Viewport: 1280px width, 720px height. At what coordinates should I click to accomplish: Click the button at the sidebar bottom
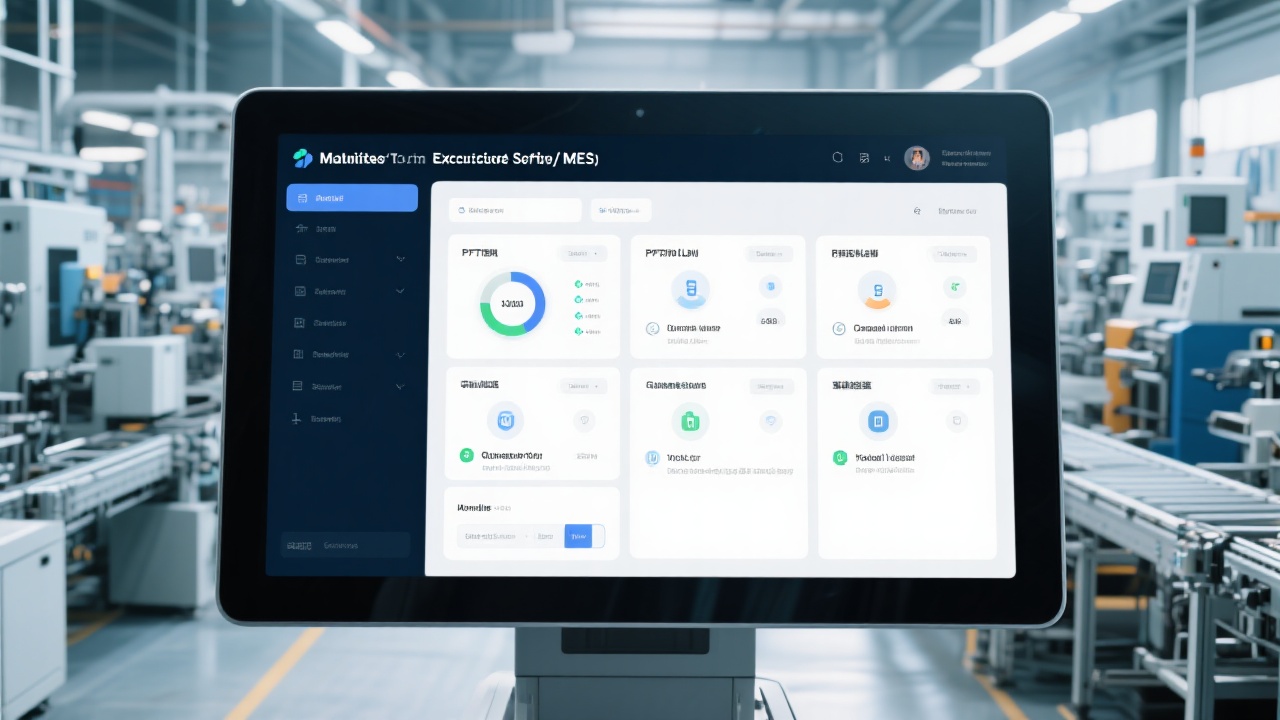pyautogui.click(x=345, y=545)
